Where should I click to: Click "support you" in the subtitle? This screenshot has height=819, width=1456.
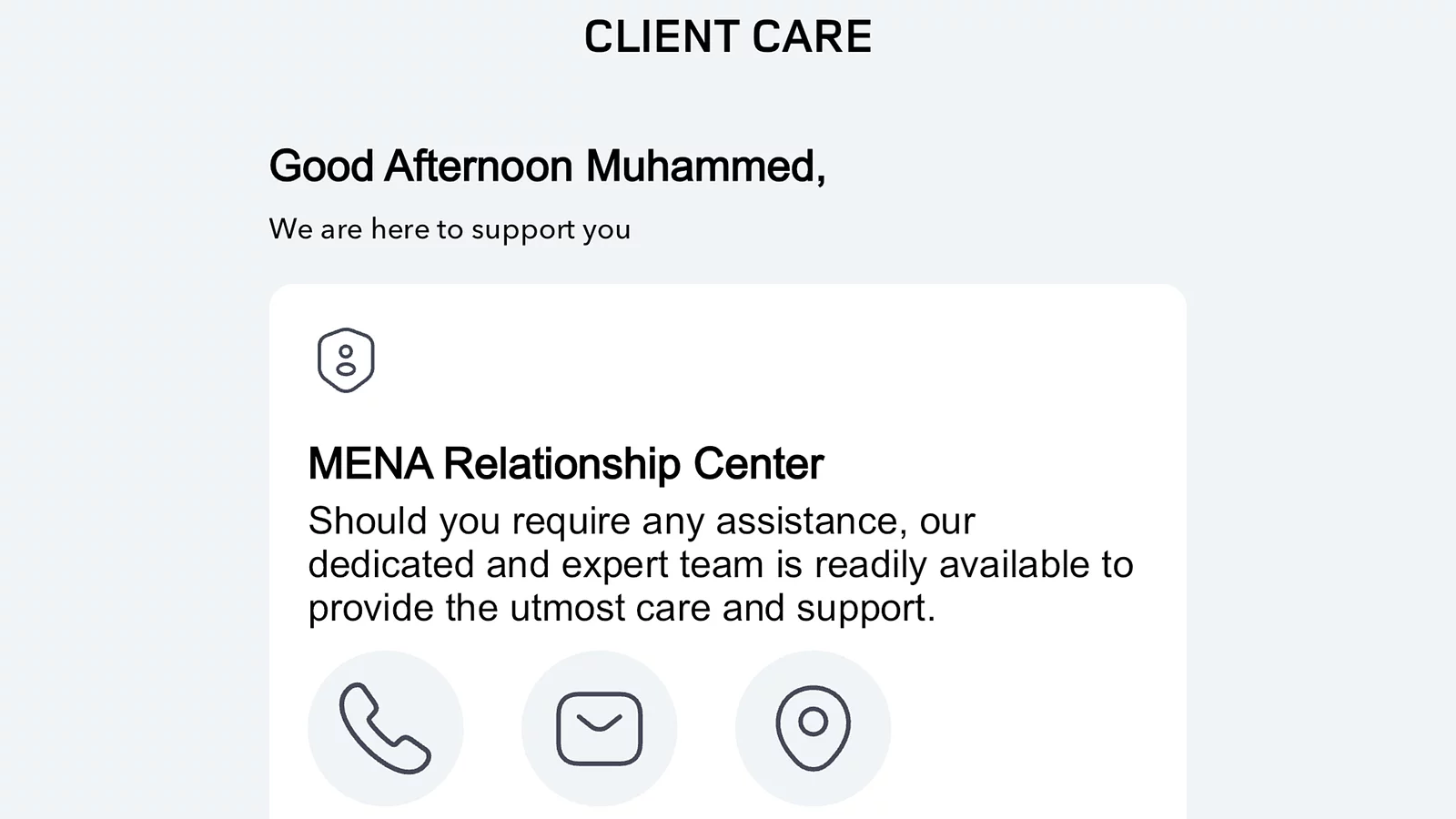[551, 229]
